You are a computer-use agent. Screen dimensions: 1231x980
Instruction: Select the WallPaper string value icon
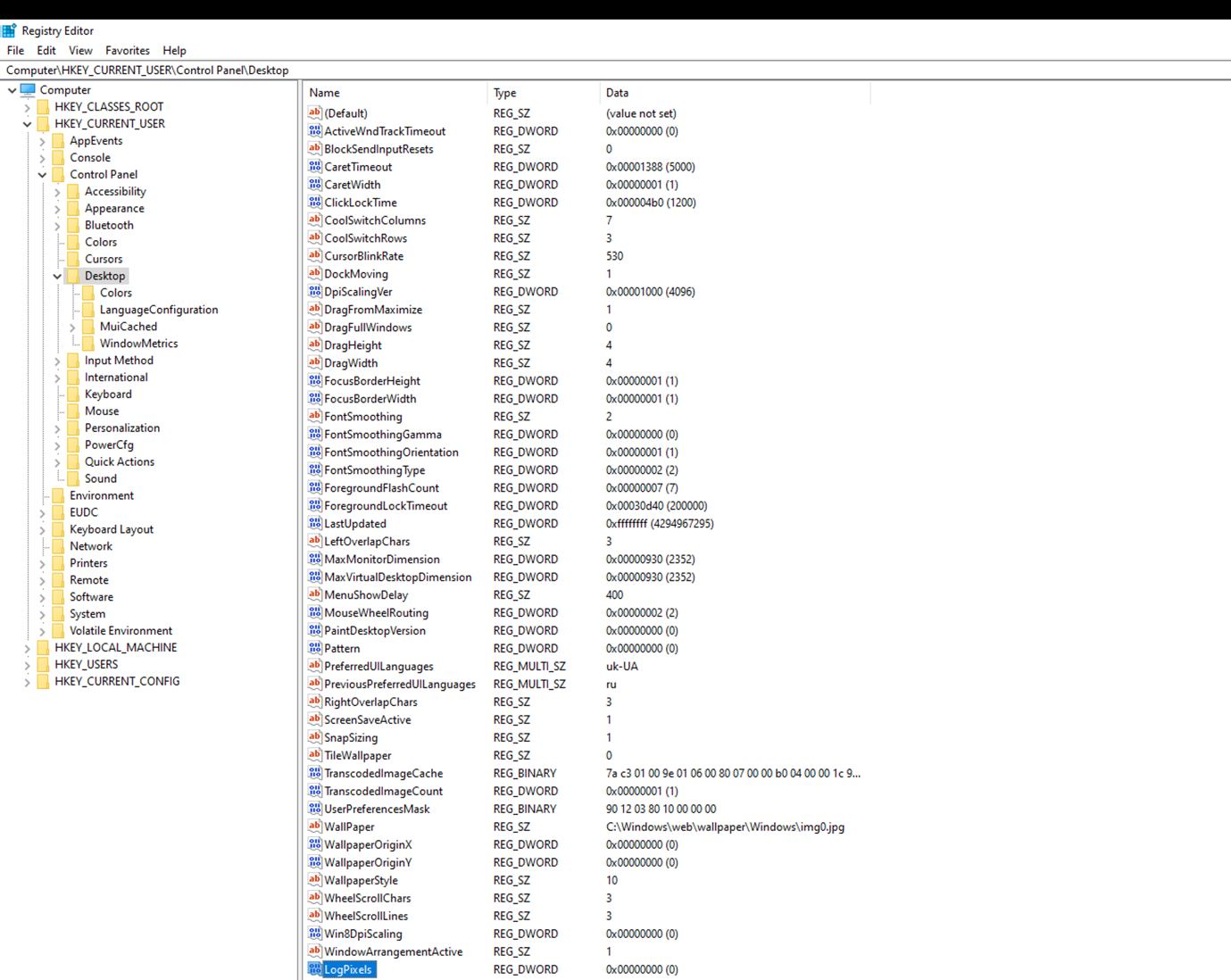click(x=314, y=826)
